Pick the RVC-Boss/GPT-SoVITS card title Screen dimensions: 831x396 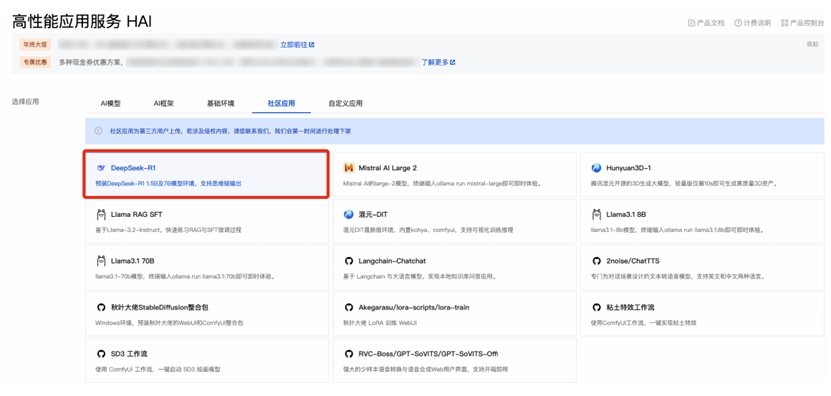[x=428, y=354]
